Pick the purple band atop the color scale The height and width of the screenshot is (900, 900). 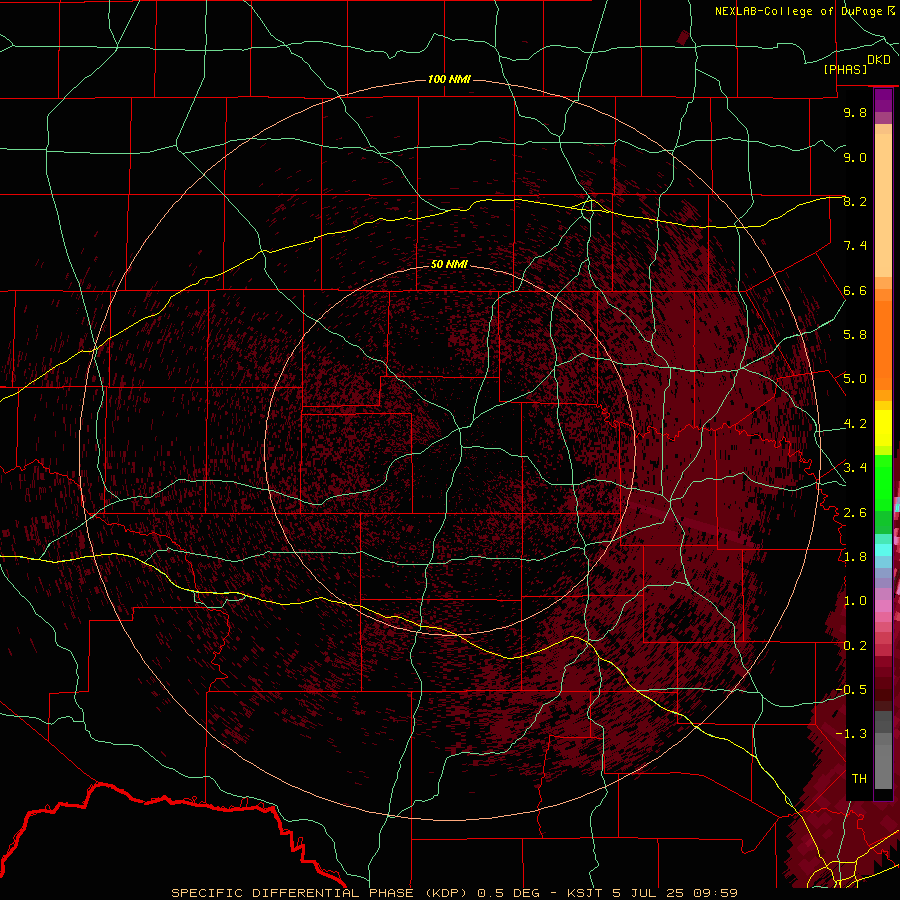[883, 100]
